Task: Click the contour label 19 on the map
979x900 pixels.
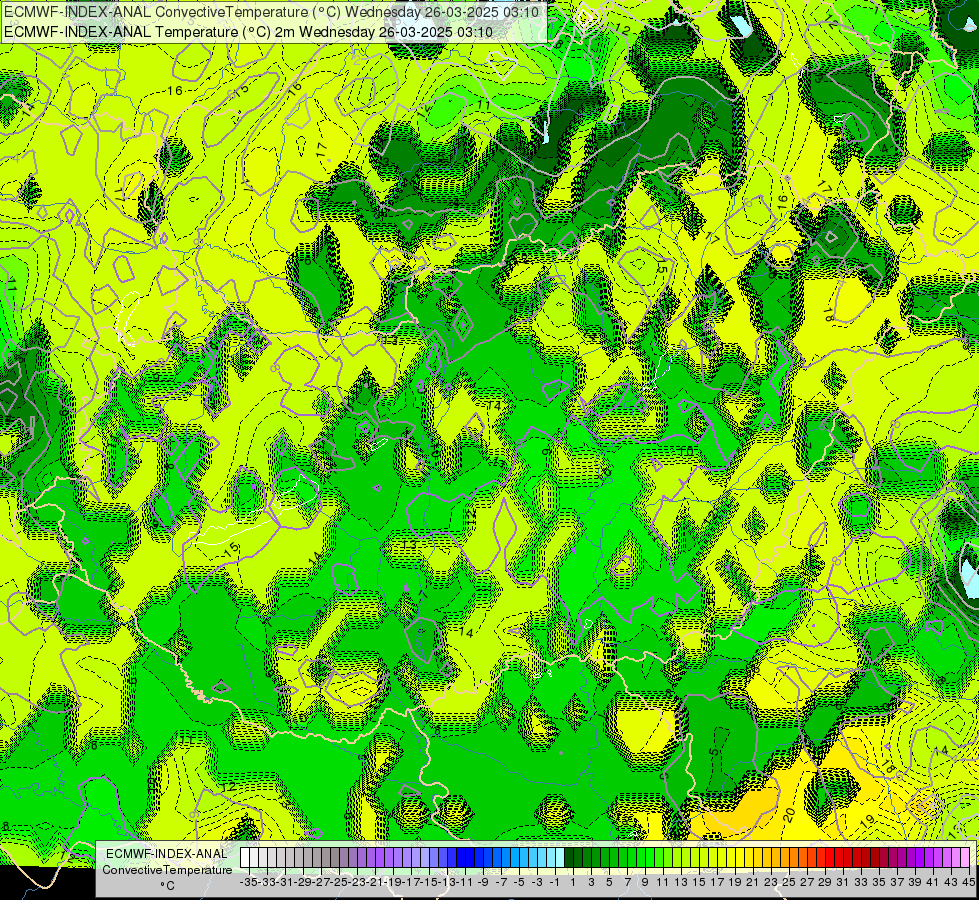Action: [867, 822]
